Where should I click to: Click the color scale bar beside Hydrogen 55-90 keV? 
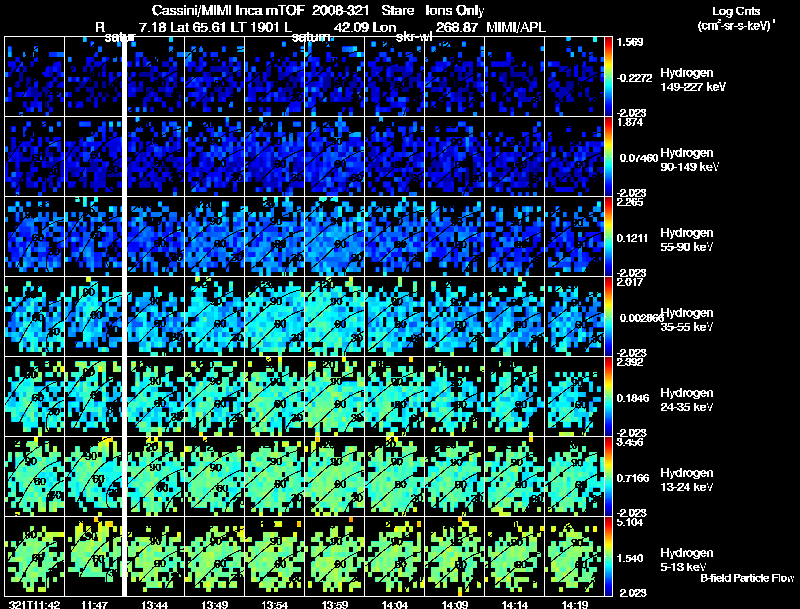(608, 237)
